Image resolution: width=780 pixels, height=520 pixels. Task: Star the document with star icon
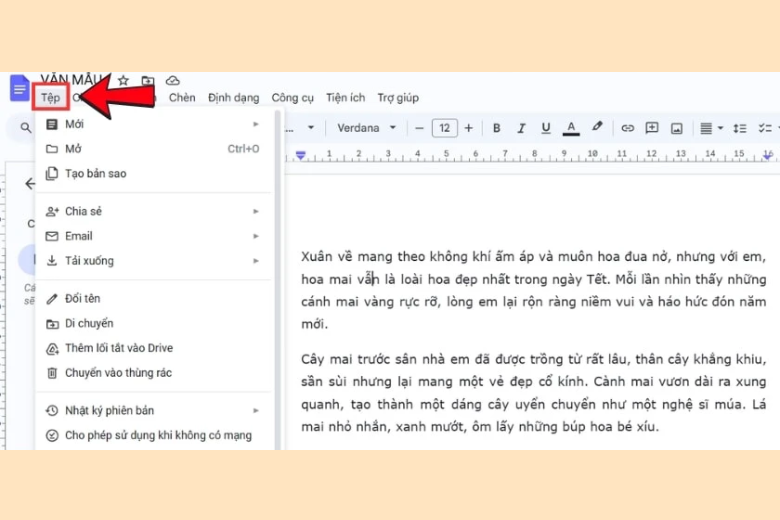tap(123, 80)
